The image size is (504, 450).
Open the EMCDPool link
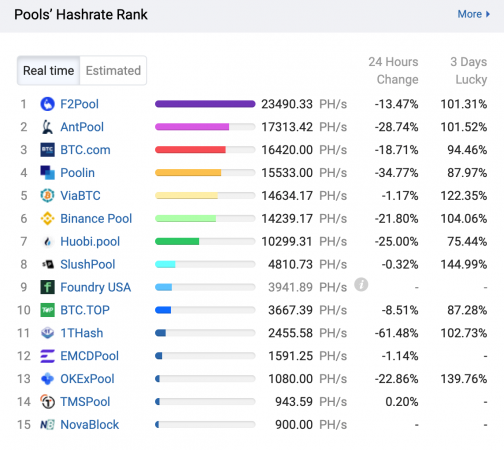(x=89, y=356)
